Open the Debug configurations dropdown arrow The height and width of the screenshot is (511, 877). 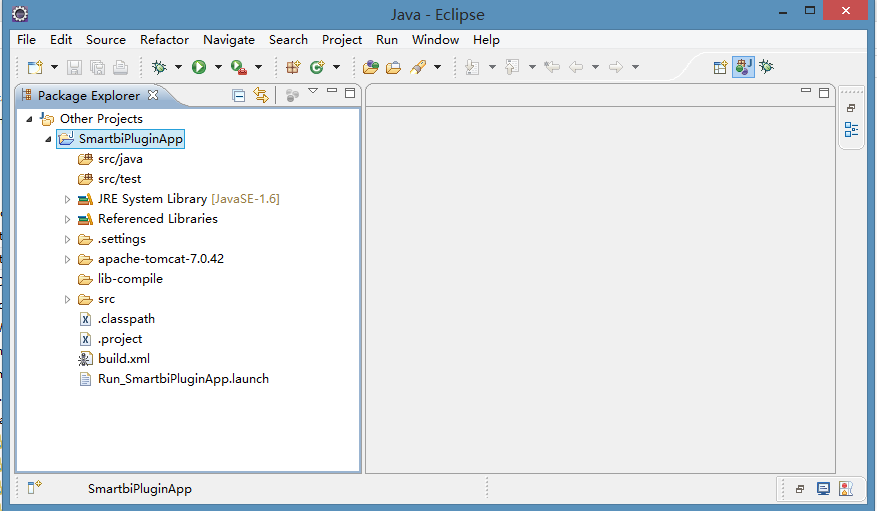(x=178, y=67)
